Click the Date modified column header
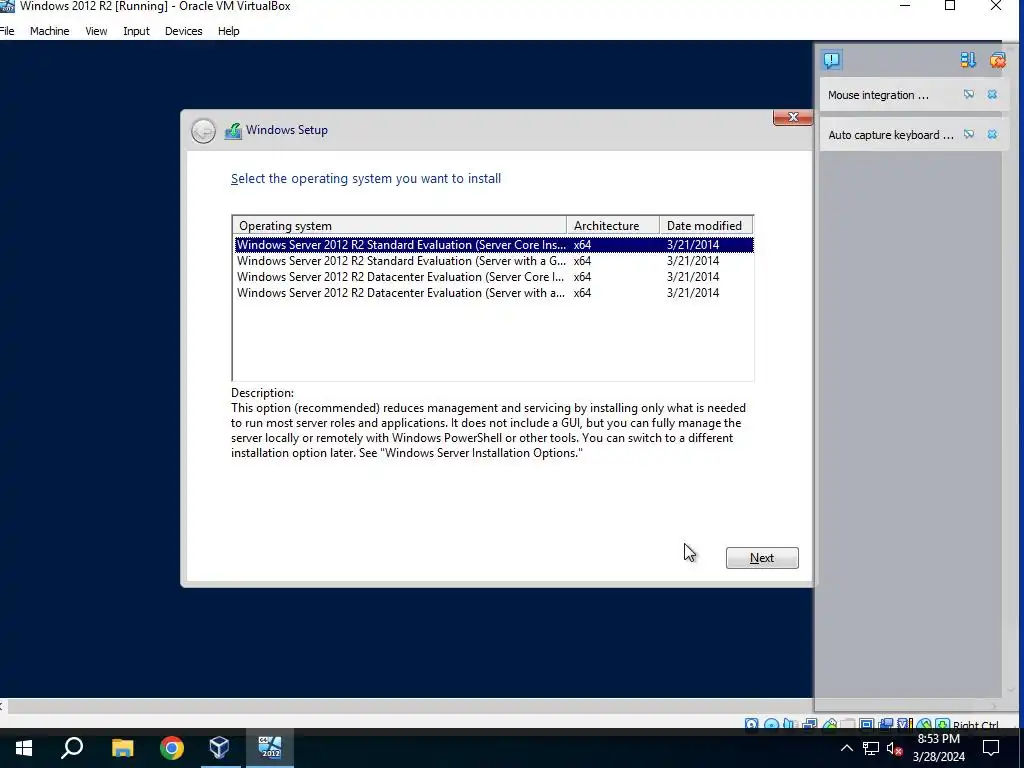This screenshot has width=1024, height=768. pyautogui.click(x=707, y=225)
